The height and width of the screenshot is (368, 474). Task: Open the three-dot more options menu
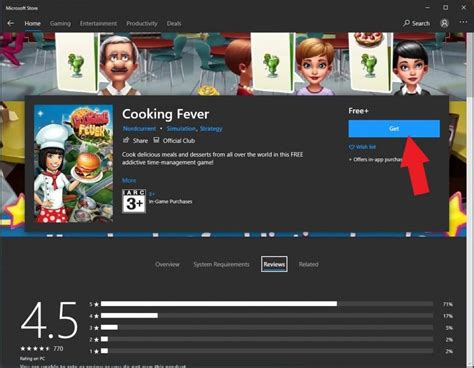463,22
